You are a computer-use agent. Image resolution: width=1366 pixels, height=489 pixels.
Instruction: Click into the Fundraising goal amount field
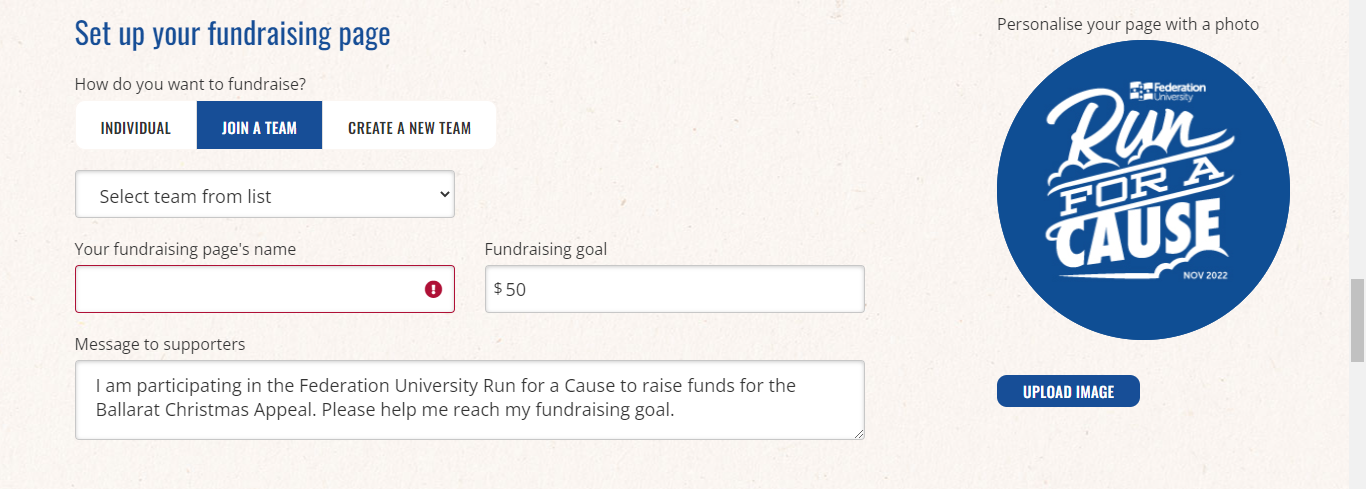point(680,289)
